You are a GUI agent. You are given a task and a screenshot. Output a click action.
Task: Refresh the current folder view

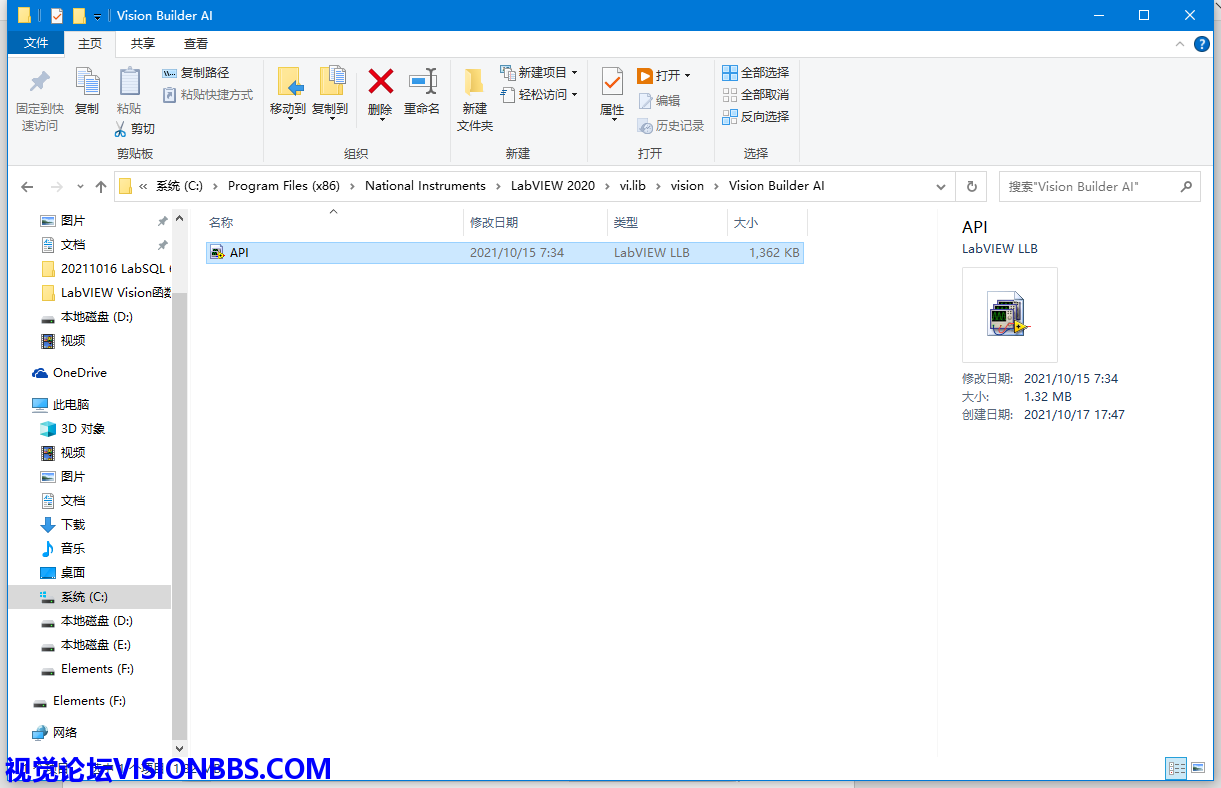point(970,187)
